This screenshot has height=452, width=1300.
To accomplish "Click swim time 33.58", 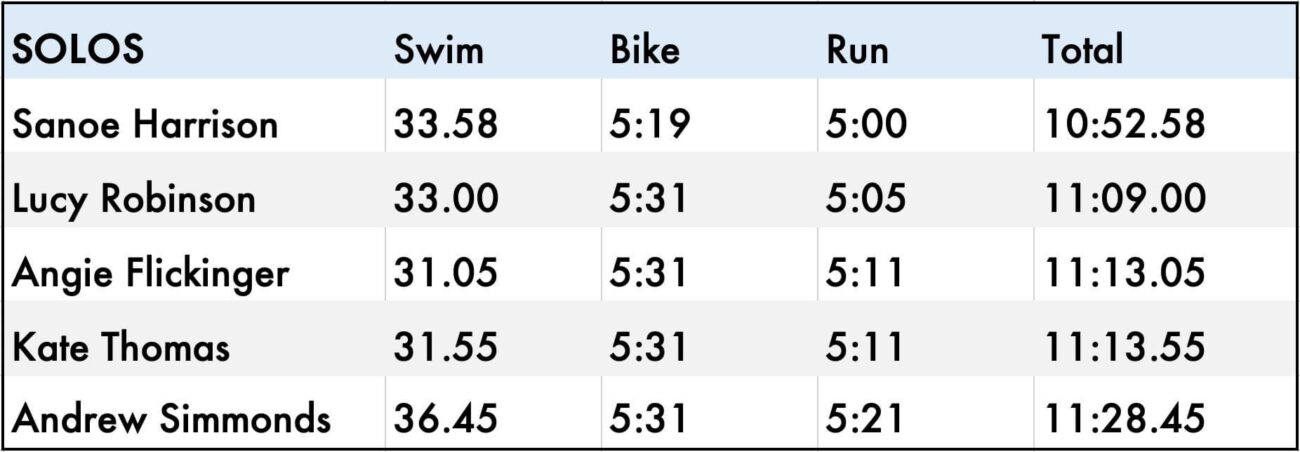I will pos(445,125).
